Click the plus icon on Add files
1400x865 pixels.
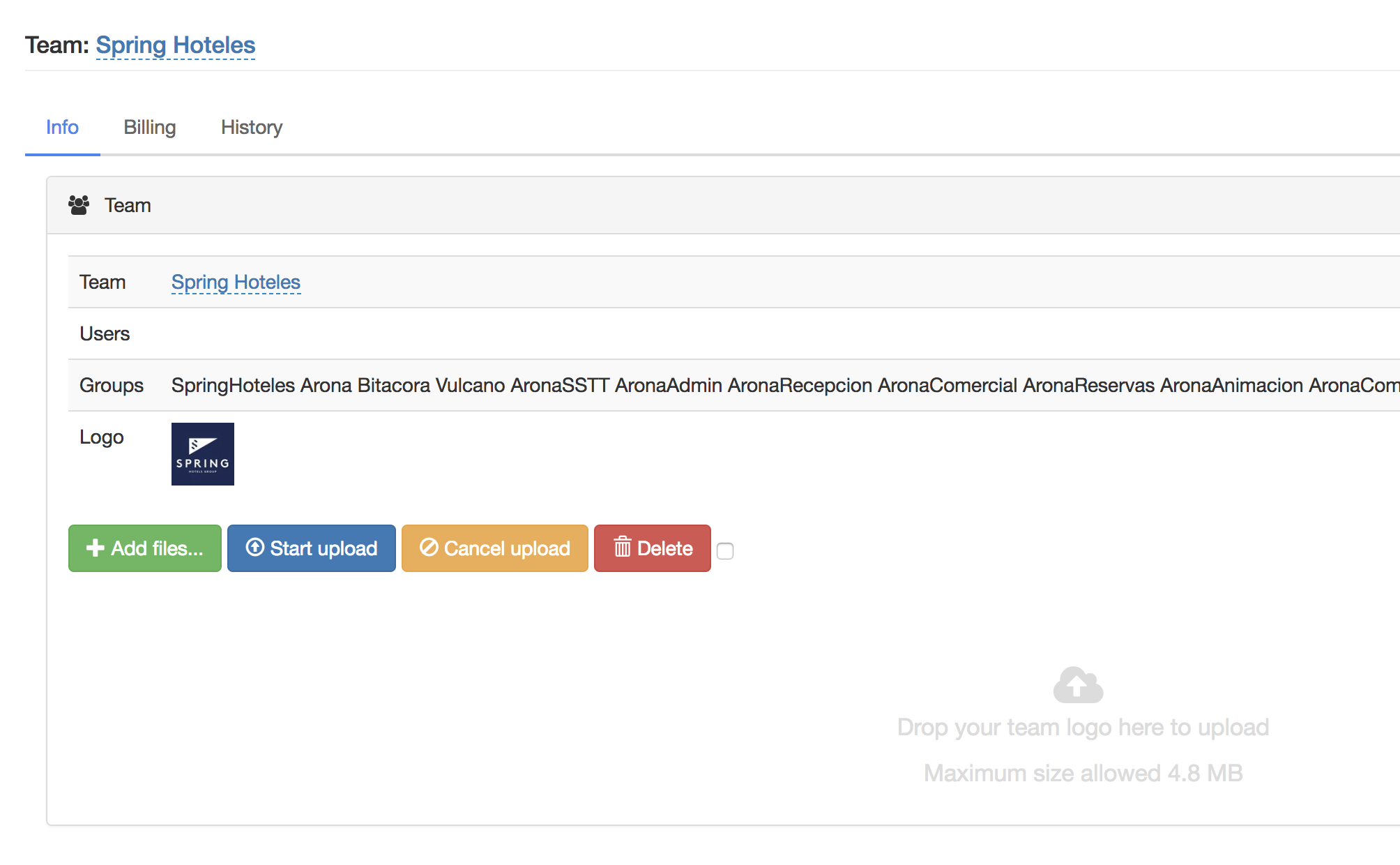coord(96,548)
